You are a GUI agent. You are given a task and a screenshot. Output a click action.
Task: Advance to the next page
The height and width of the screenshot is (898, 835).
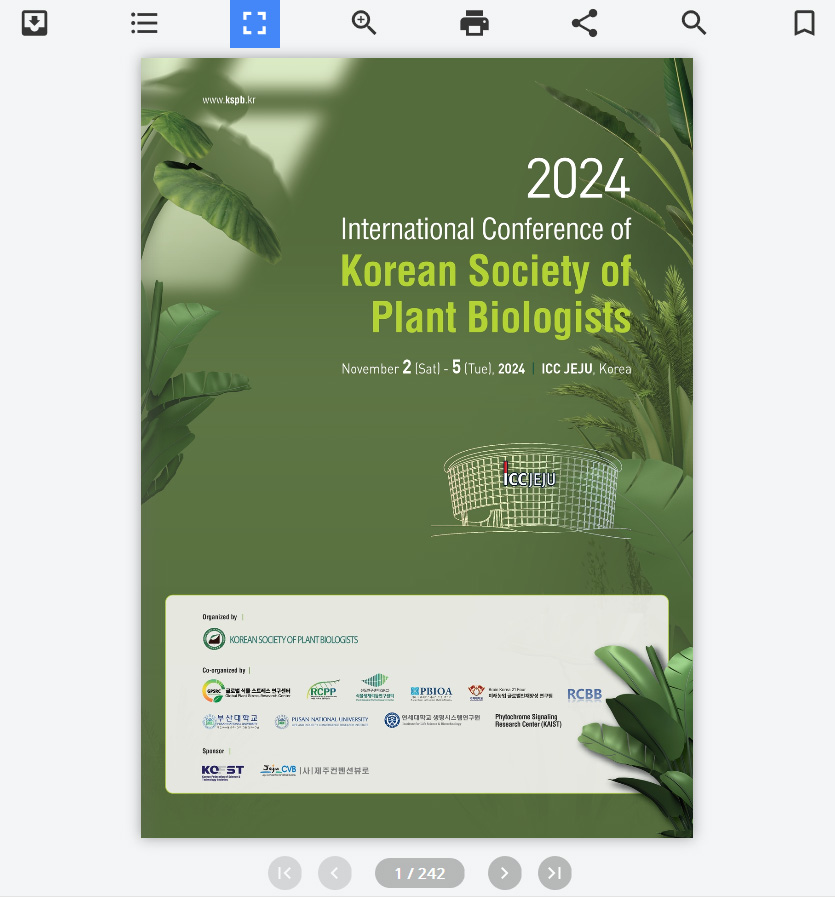coord(504,873)
